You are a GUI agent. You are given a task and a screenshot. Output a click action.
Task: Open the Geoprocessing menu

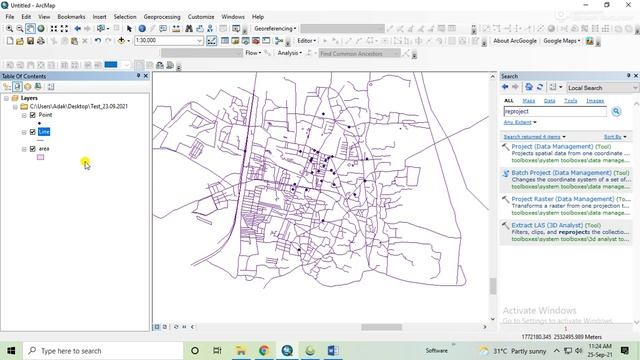click(162, 17)
